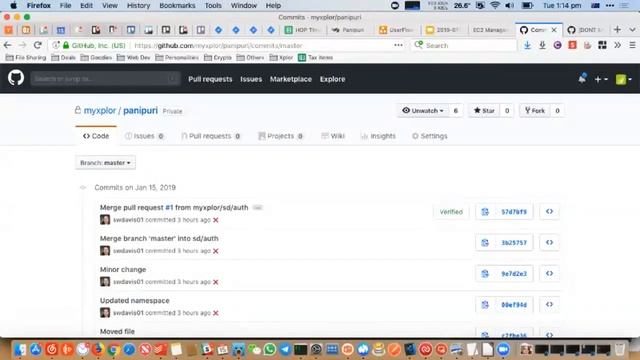The image size is (640, 360).
Task: Go back with Firefox back arrow
Action: click(8, 45)
